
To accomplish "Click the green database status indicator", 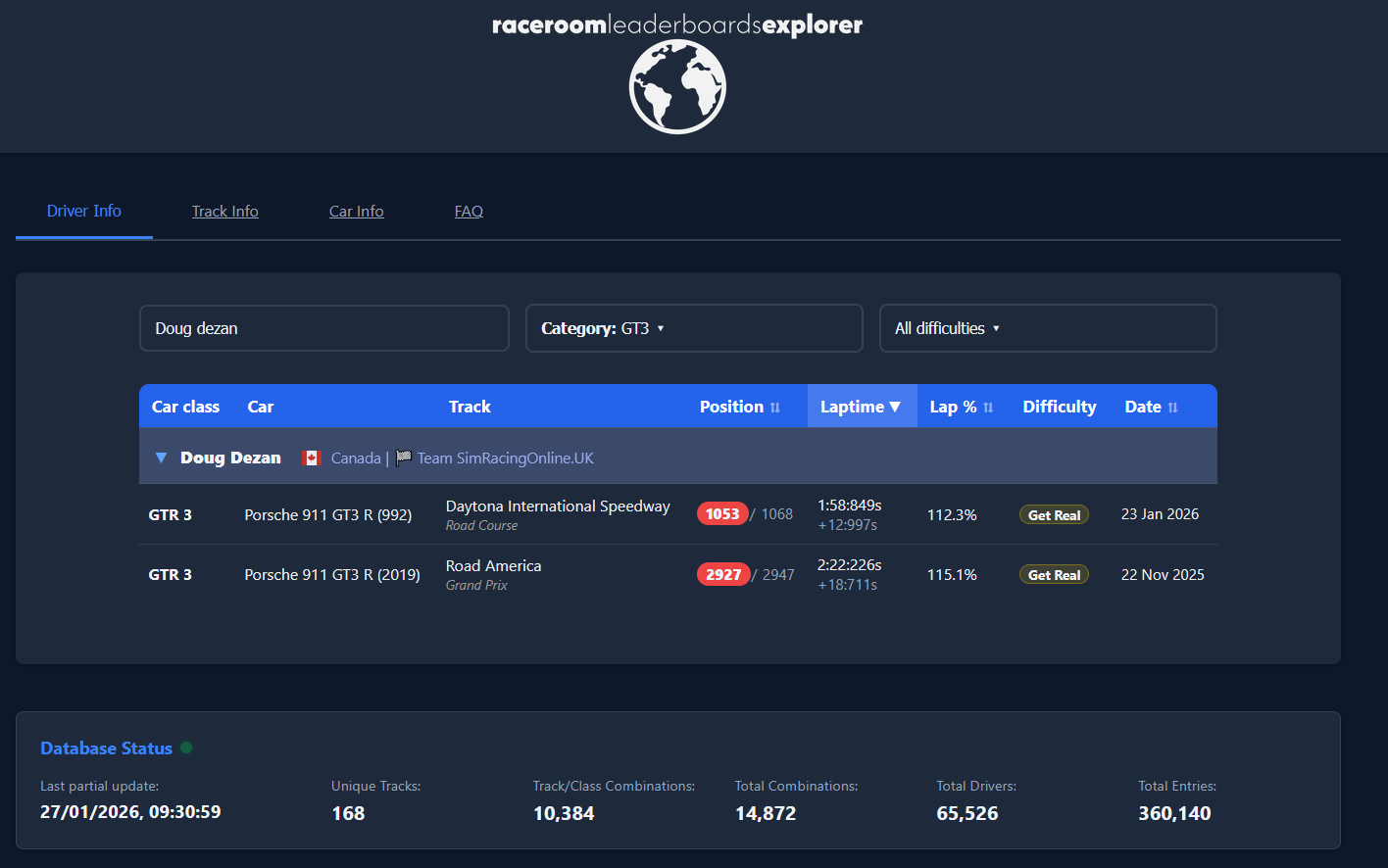I will [186, 747].
